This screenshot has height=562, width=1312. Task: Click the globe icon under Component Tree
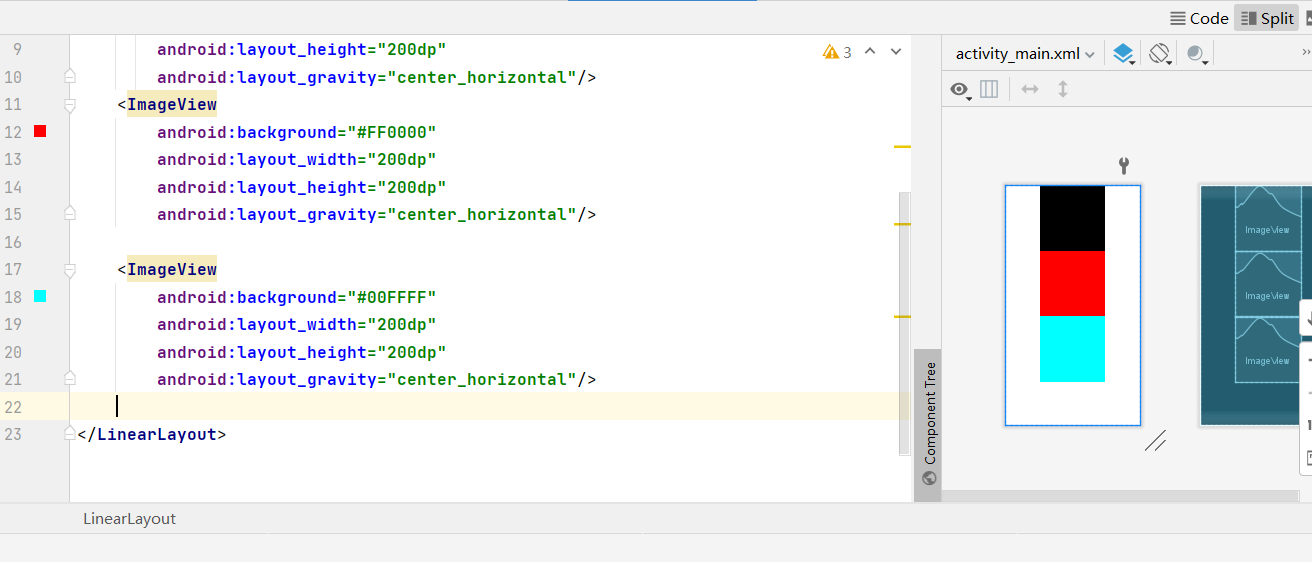[x=929, y=478]
